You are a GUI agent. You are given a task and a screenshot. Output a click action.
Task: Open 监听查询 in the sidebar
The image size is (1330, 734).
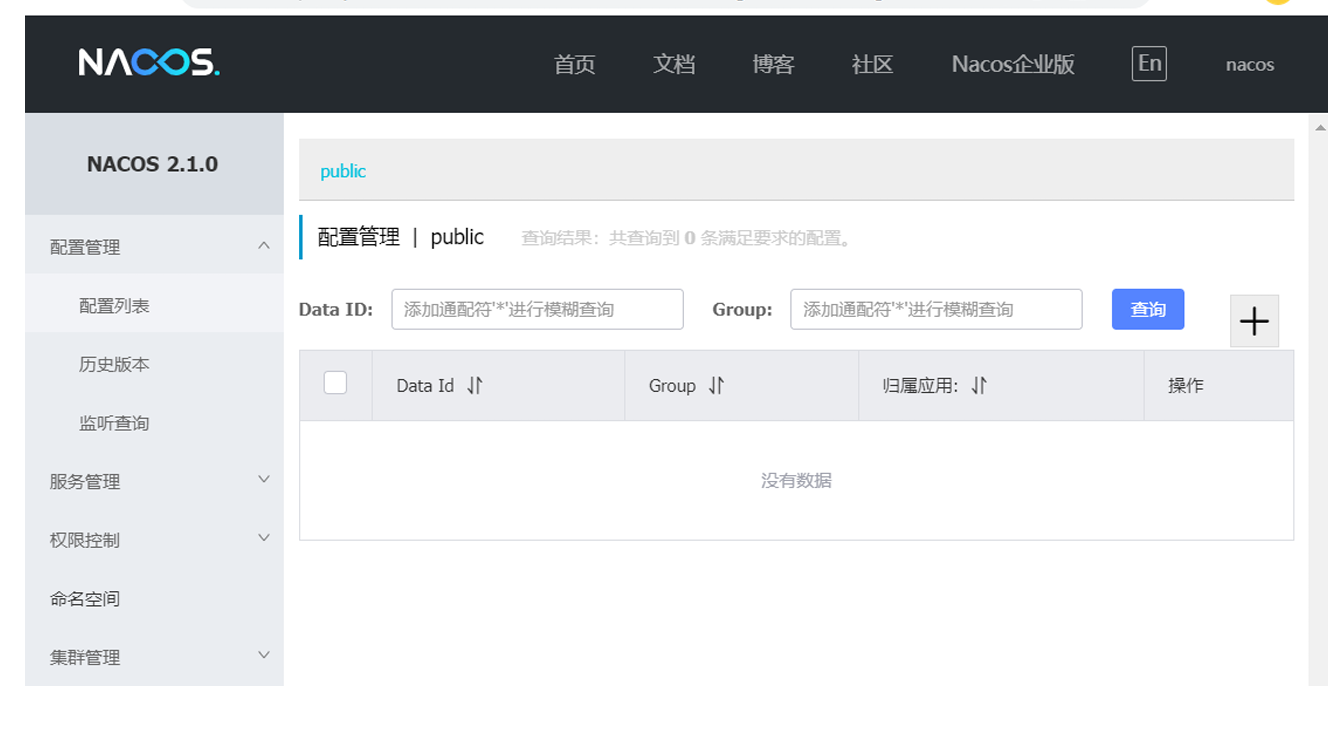tap(114, 423)
